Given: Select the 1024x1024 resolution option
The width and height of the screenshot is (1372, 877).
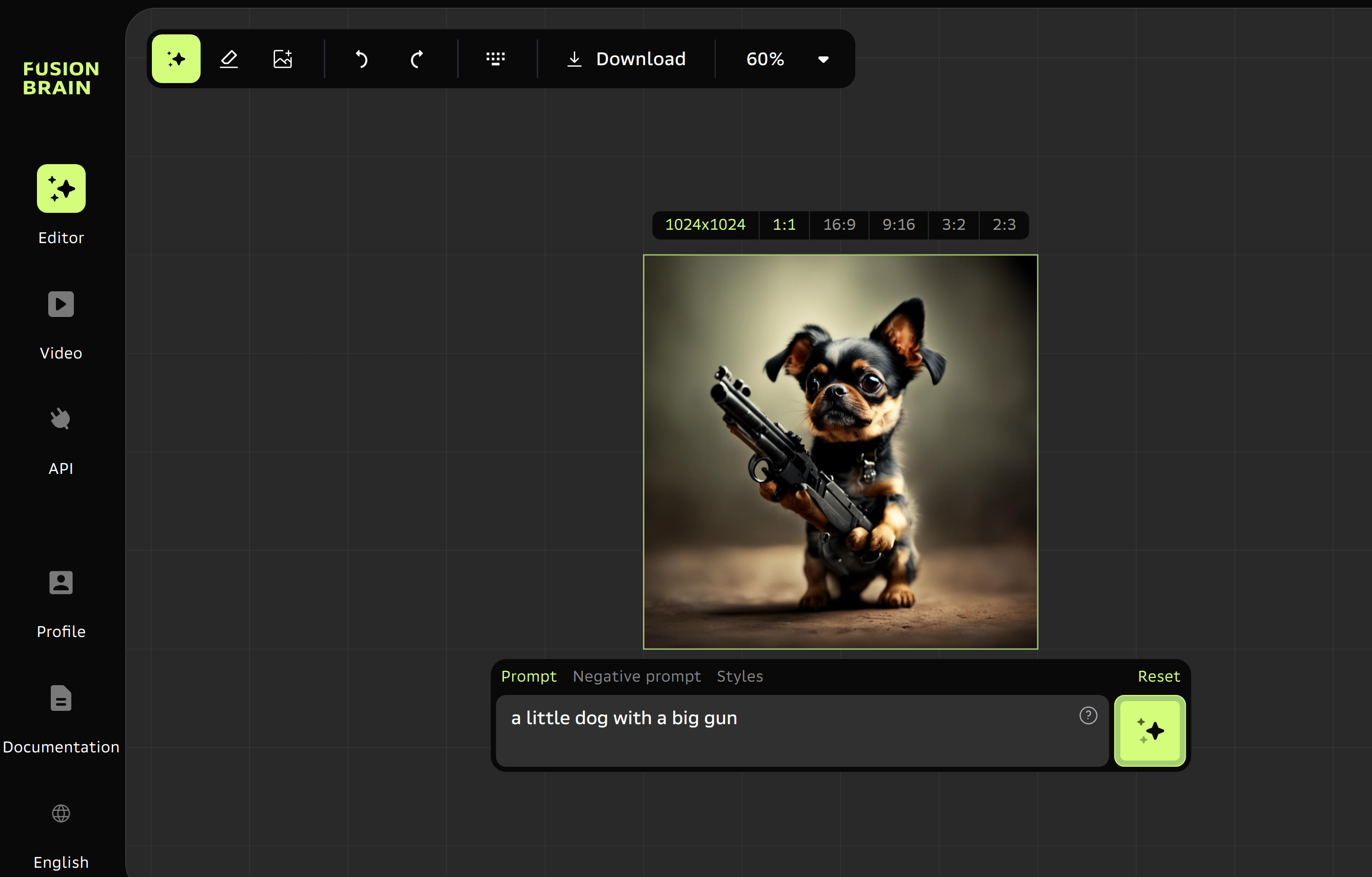Looking at the screenshot, I should (705, 224).
